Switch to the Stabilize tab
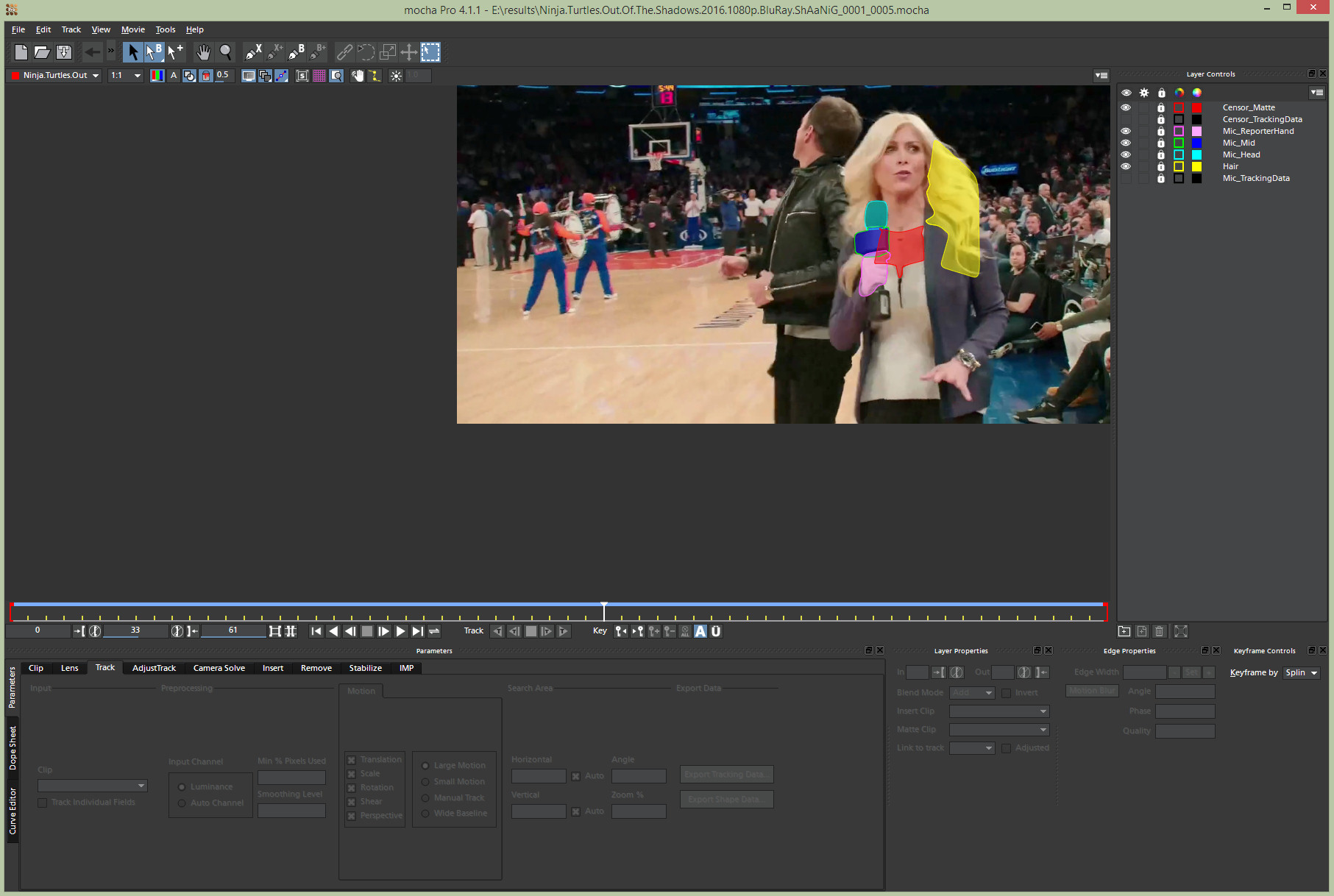Screen dimensions: 1334x896 (366, 668)
